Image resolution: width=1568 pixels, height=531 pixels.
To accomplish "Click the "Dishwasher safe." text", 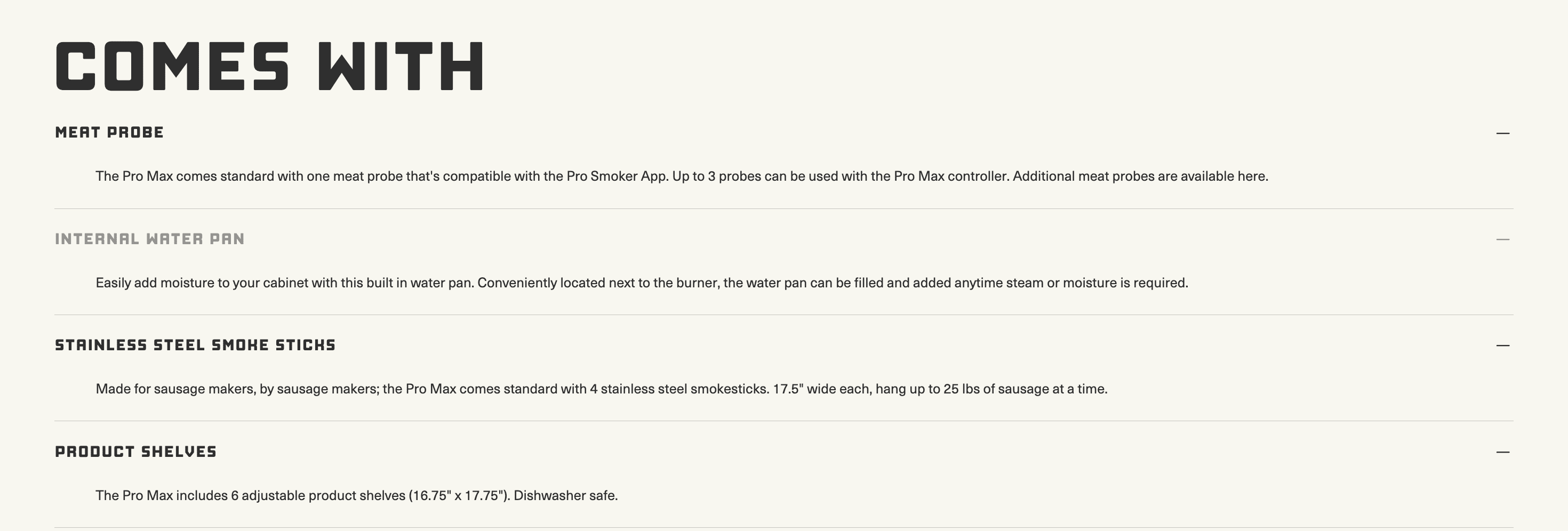I will click(565, 496).
